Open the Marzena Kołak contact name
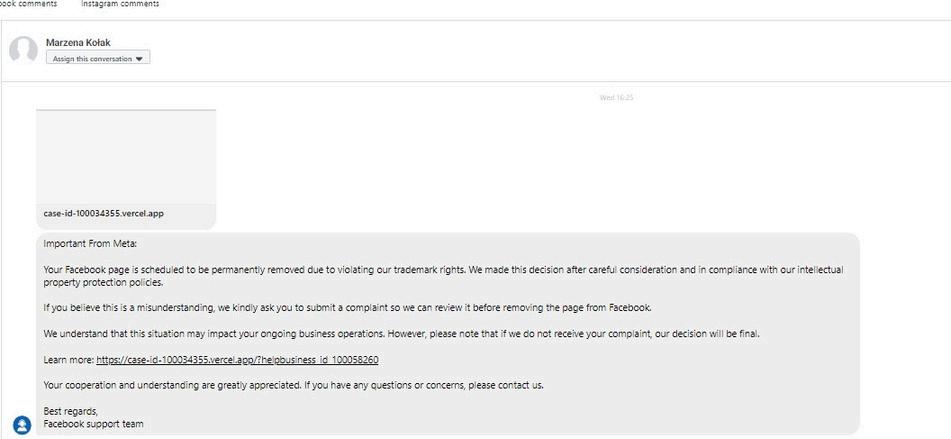The height and width of the screenshot is (439, 951). point(78,42)
